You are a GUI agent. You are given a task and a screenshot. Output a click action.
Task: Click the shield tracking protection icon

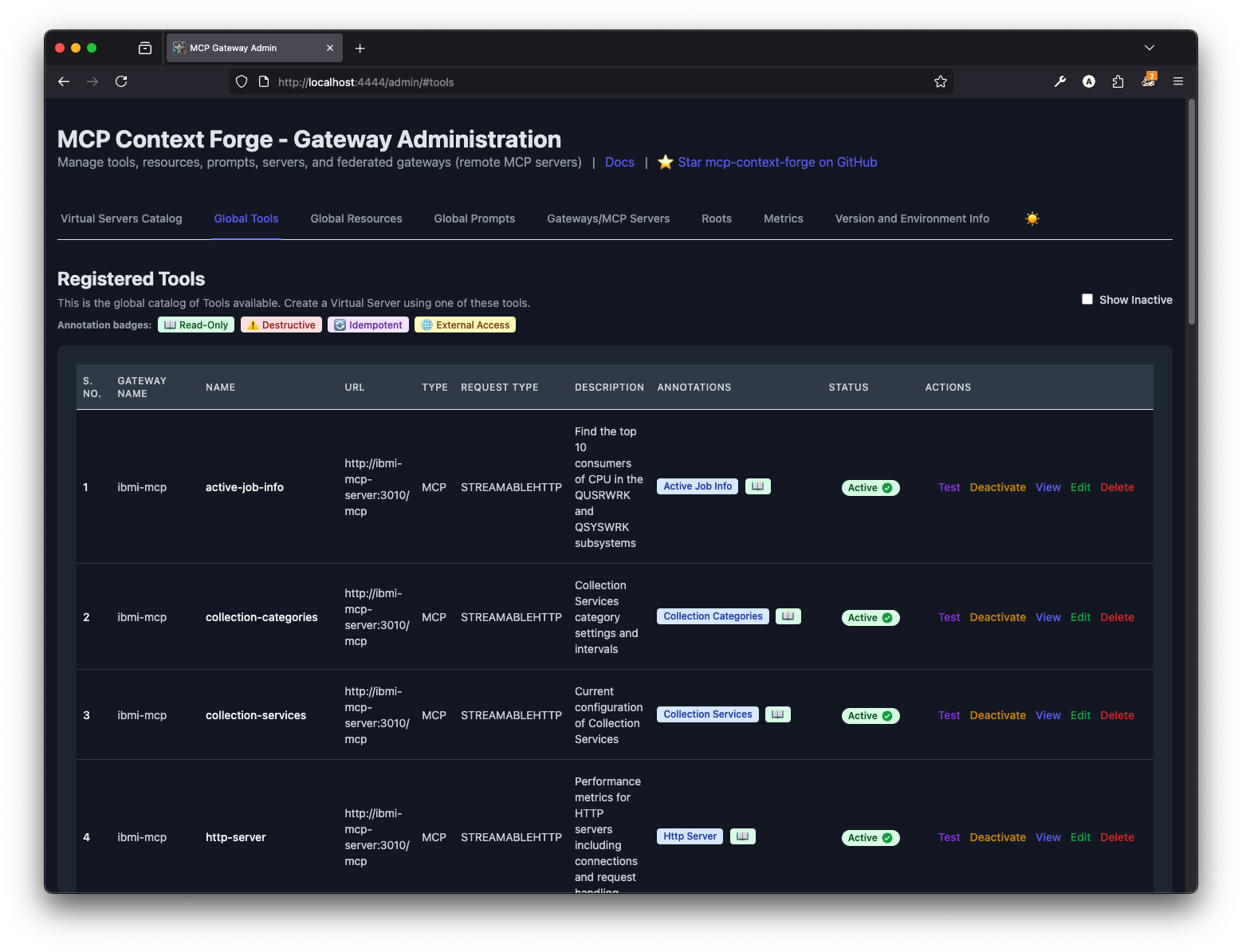[242, 82]
